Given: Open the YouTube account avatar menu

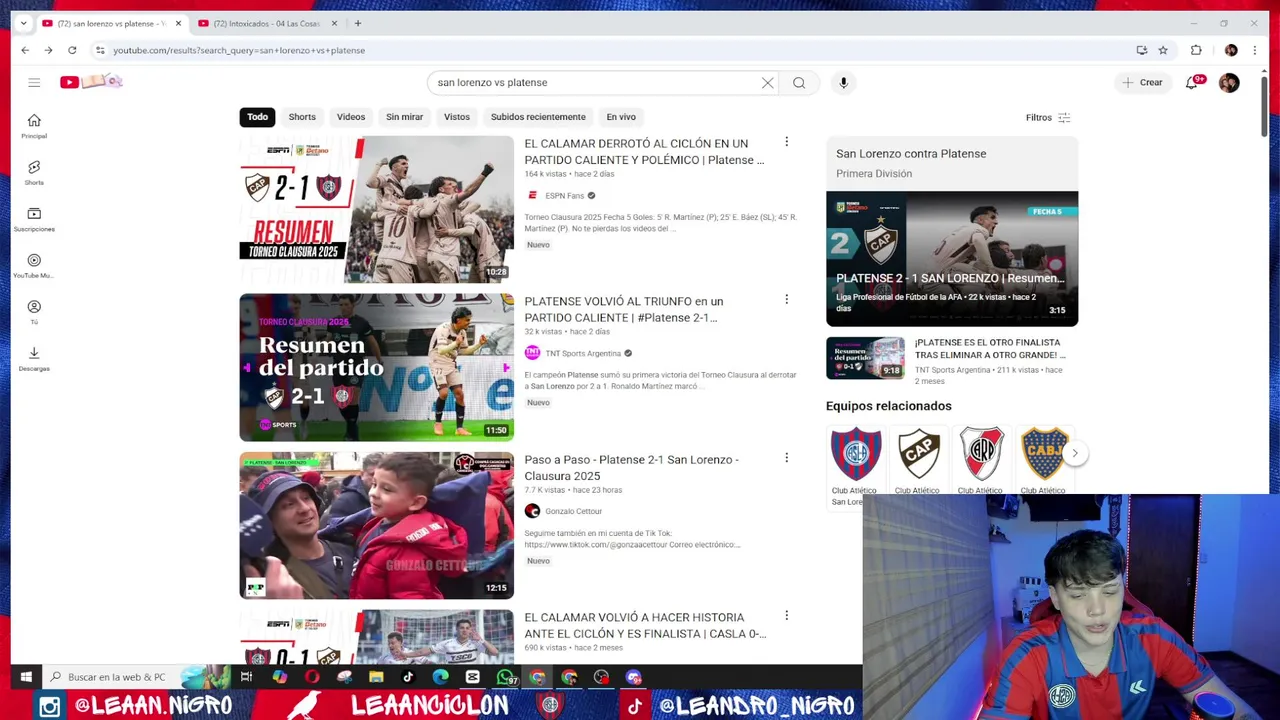Looking at the screenshot, I should tap(1229, 83).
